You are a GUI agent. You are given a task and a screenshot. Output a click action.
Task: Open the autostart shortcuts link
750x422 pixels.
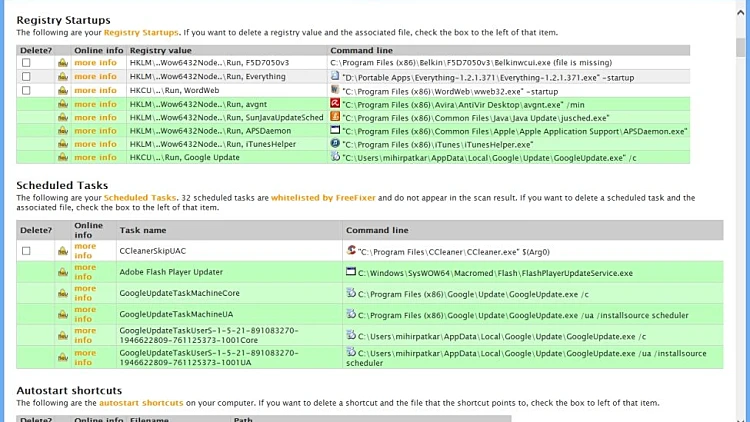(141, 403)
